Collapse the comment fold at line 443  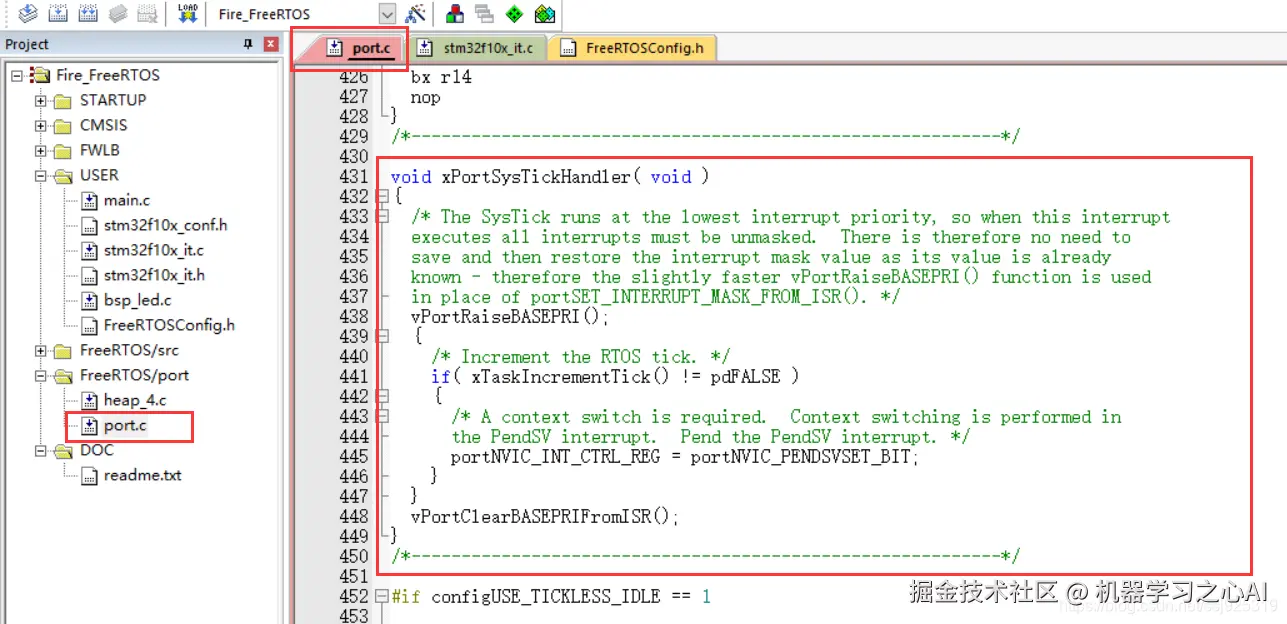click(382, 416)
